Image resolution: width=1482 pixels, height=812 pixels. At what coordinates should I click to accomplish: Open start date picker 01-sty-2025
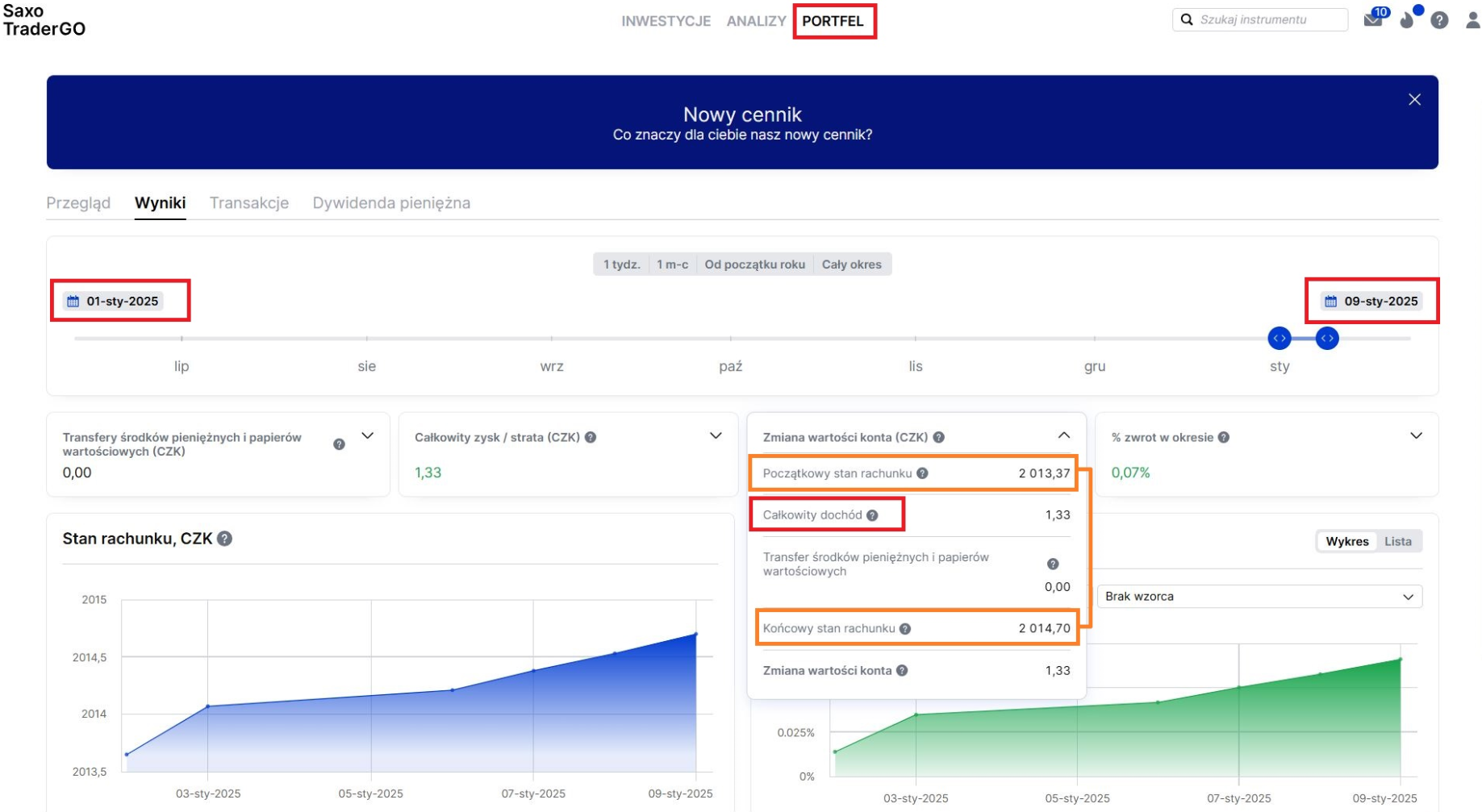click(114, 301)
